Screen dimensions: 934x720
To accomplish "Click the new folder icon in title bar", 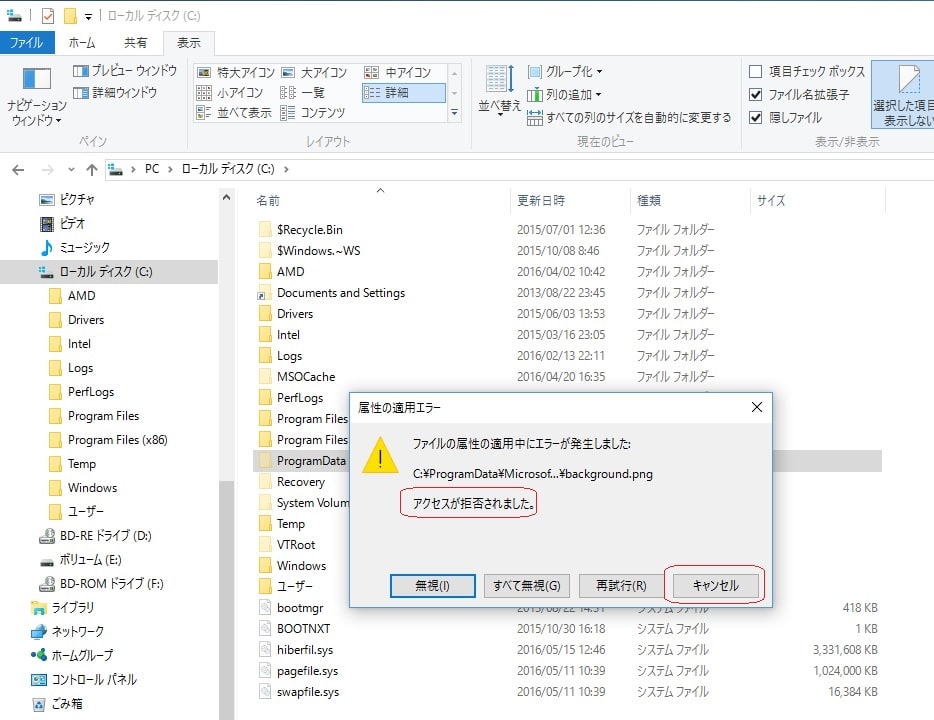I will click(x=68, y=14).
